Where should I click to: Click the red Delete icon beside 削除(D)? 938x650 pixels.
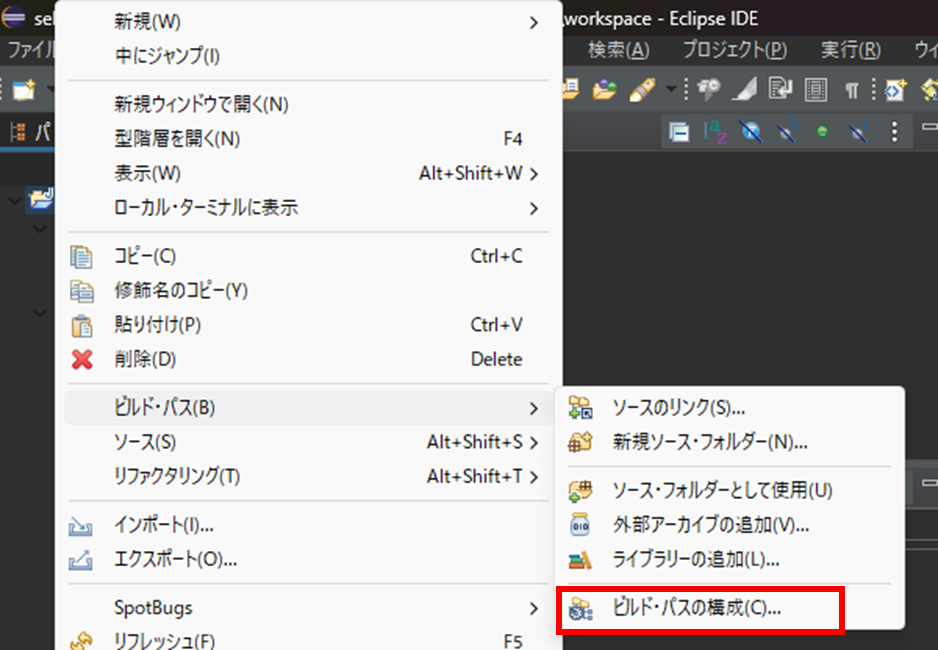[x=83, y=359]
